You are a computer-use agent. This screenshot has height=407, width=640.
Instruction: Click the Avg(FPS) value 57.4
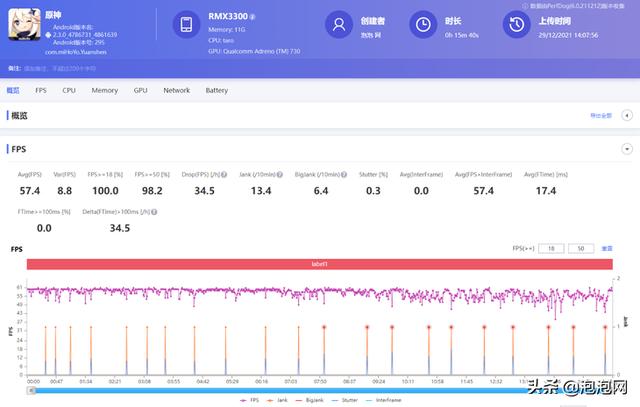(x=30, y=191)
